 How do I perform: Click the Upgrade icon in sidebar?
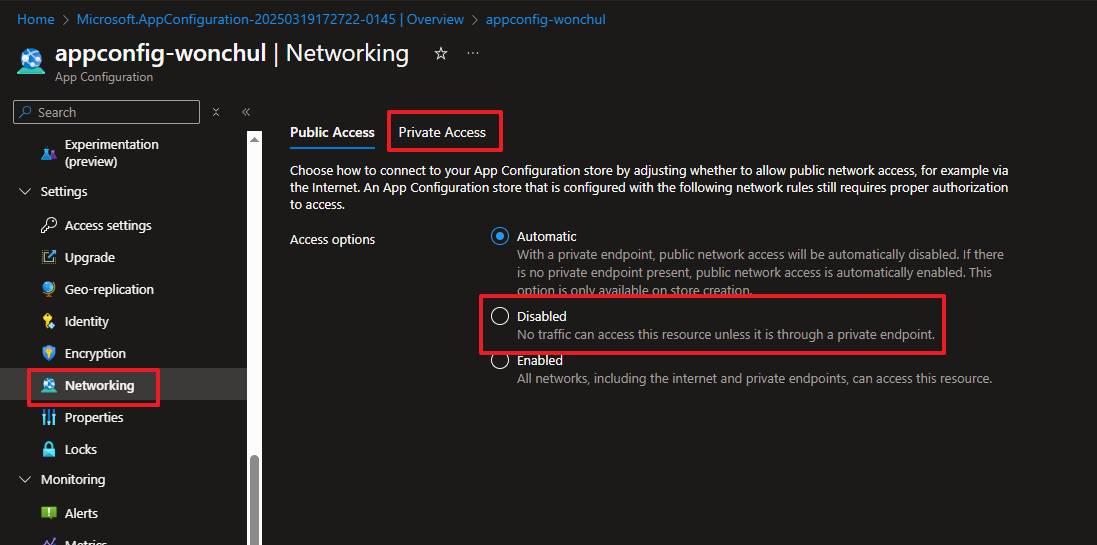coord(48,257)
